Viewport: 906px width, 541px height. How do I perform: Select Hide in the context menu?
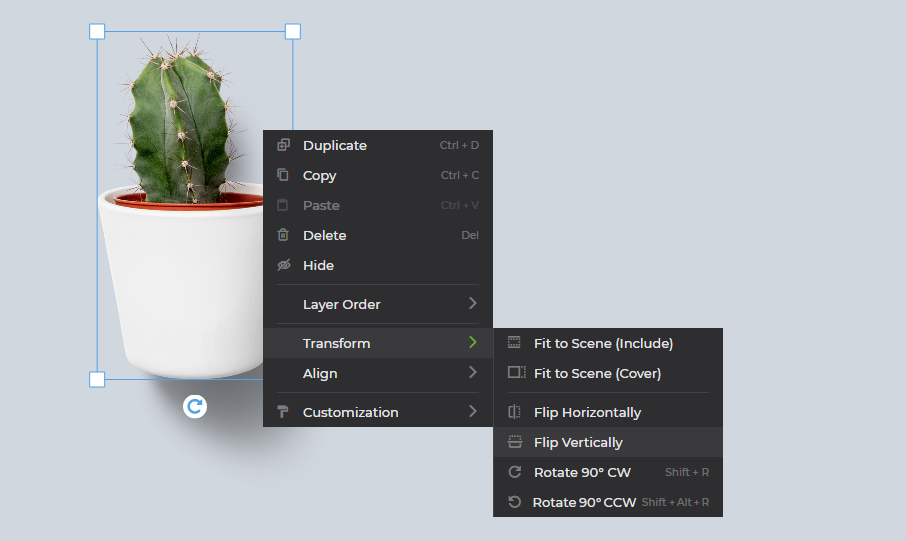(x=378, y=265)
